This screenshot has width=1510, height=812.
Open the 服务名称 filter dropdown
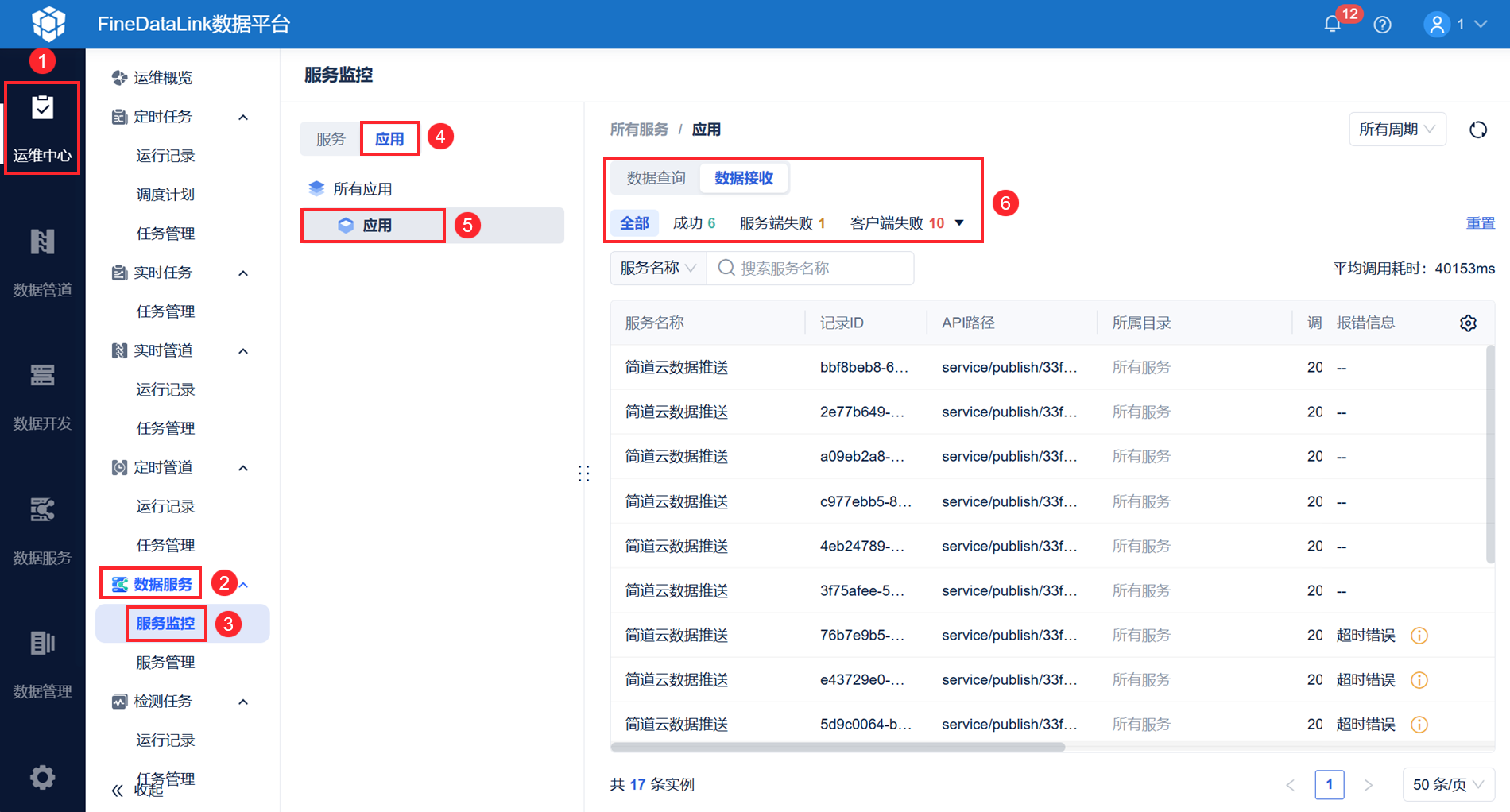[x=658, y=268]
